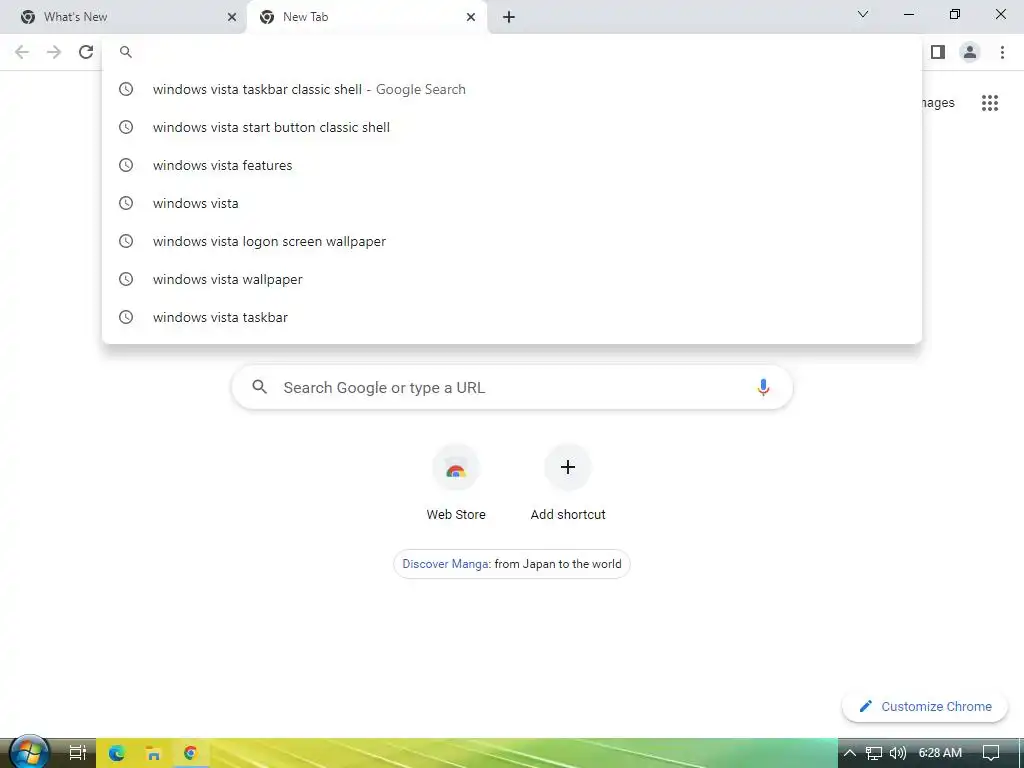This screenshot has width=1024, height=768.
Task: Show hidden system tray icons
Action: click(x=850, y=753)
